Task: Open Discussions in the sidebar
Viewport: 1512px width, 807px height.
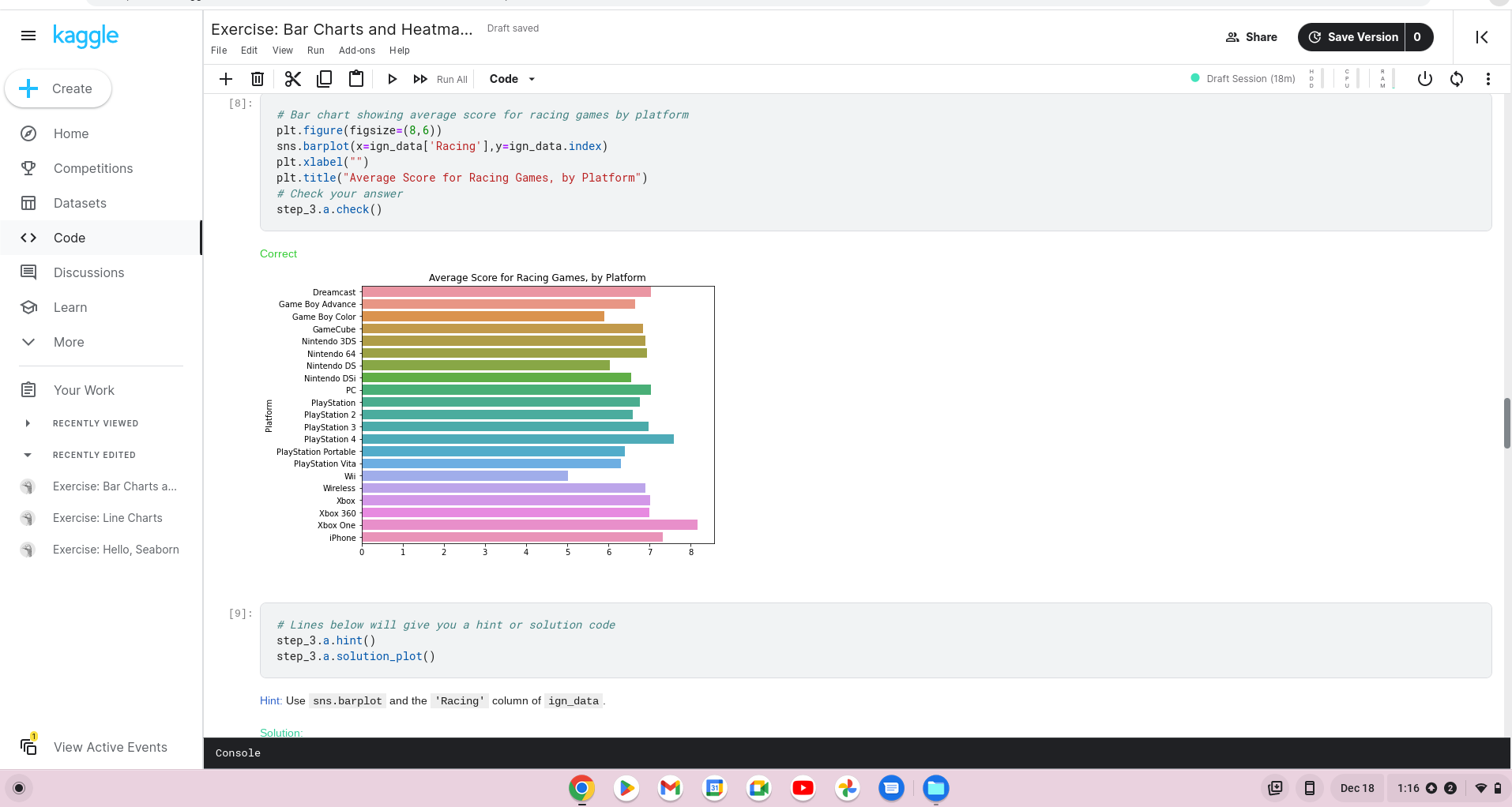Action: [x=101, y=272]
